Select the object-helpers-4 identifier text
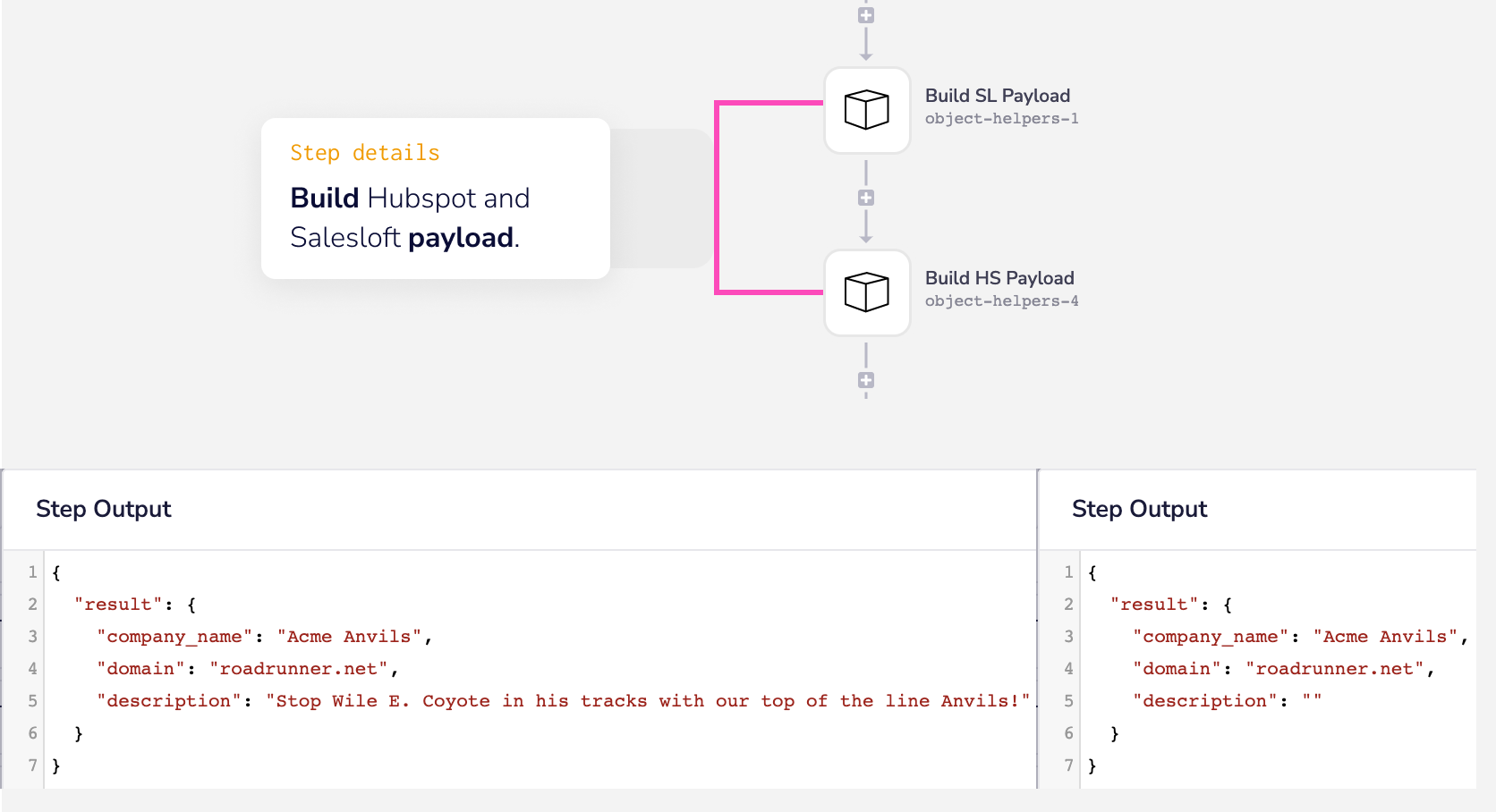 point(1001,301)
